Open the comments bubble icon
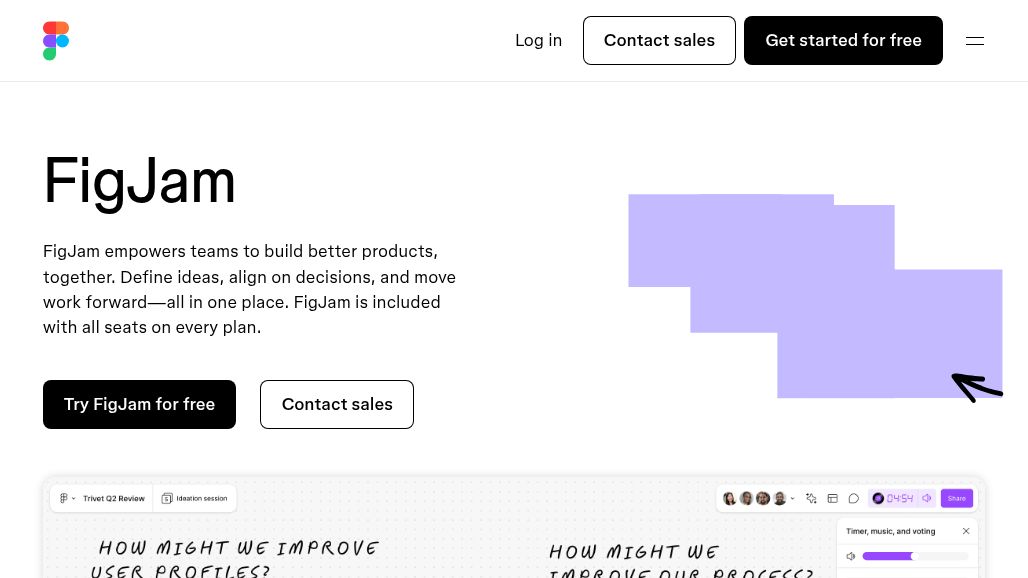Image resolution: width=1028 pixels, height=578 pixels. [x=854, y=498]
